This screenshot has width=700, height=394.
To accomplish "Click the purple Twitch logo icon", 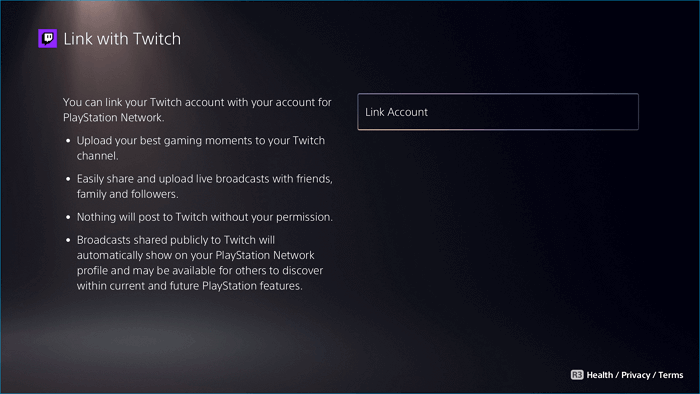I will point(47,38).
